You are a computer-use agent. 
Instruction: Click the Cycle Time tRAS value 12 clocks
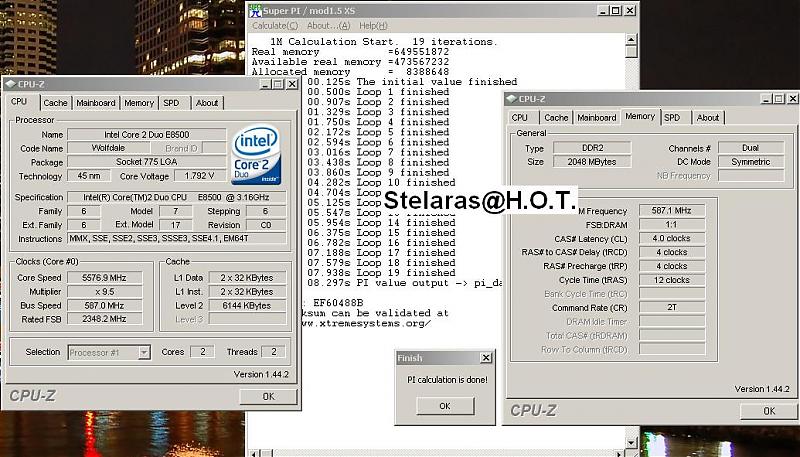point(672,280)
